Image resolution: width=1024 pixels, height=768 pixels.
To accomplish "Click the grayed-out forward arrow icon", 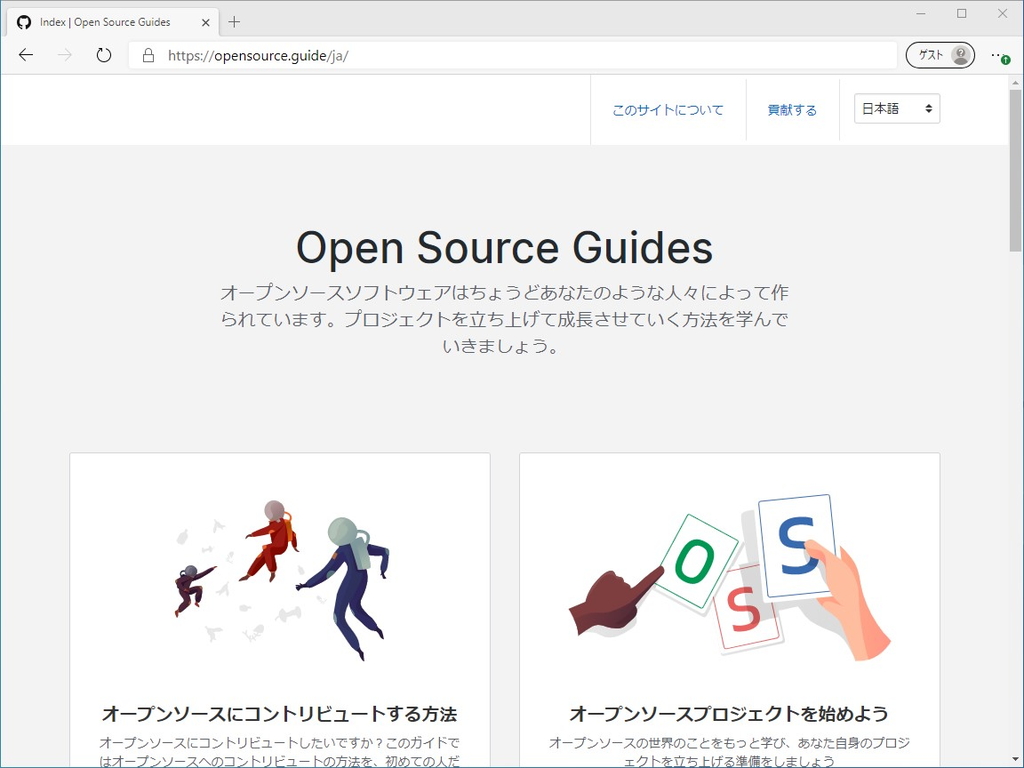I will point(62,55).
